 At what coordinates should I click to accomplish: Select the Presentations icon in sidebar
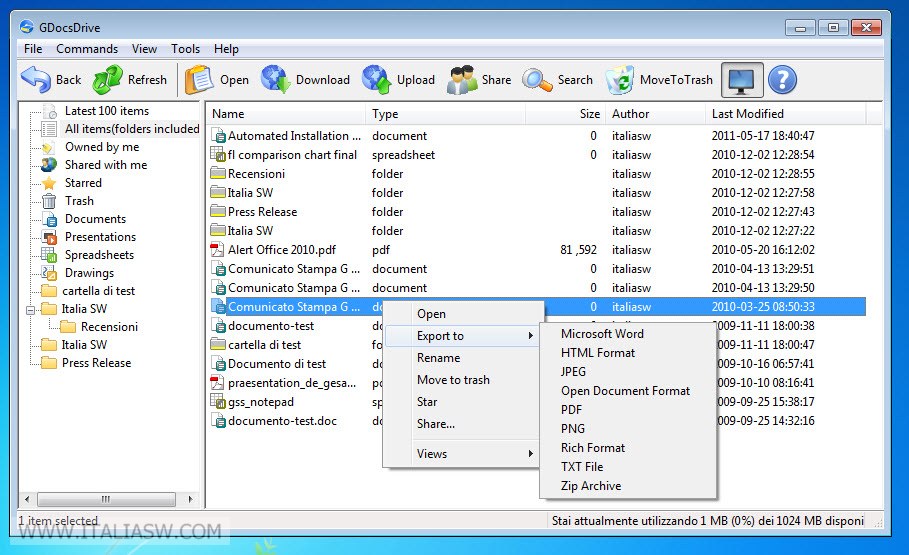pos(49,237)
